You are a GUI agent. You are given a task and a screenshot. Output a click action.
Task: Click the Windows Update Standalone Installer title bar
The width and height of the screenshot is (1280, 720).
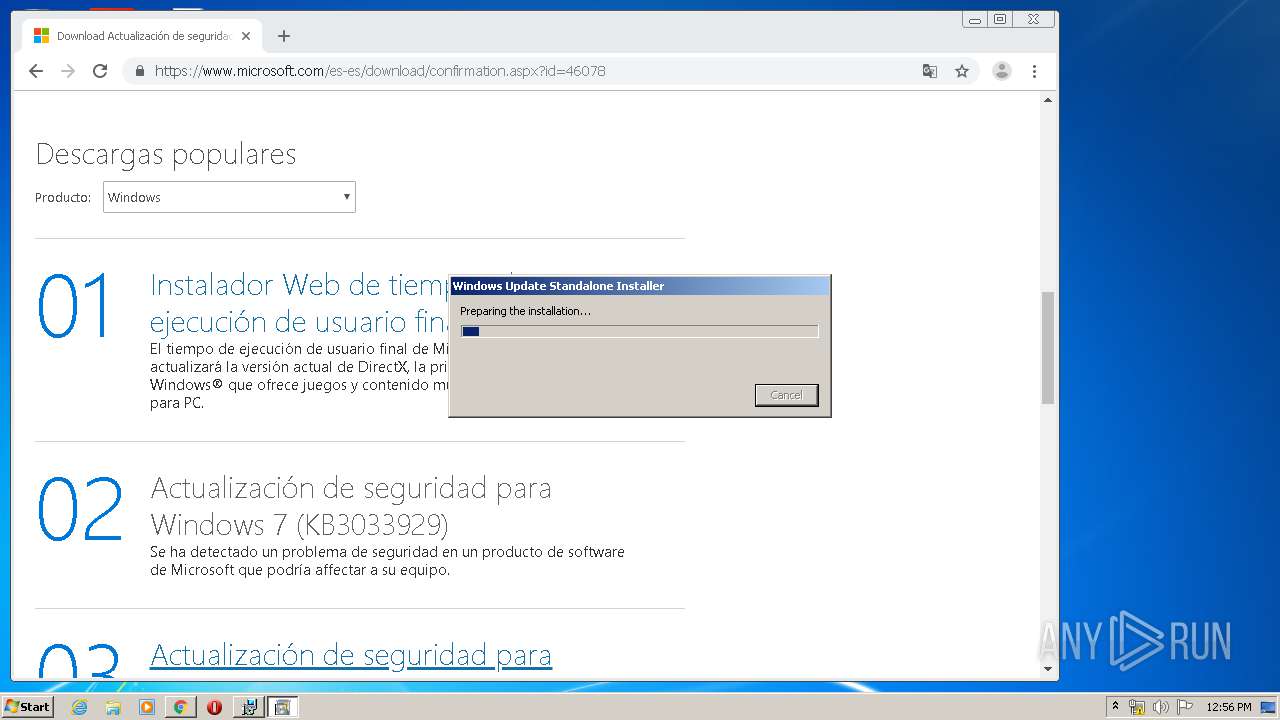[640, 286]
